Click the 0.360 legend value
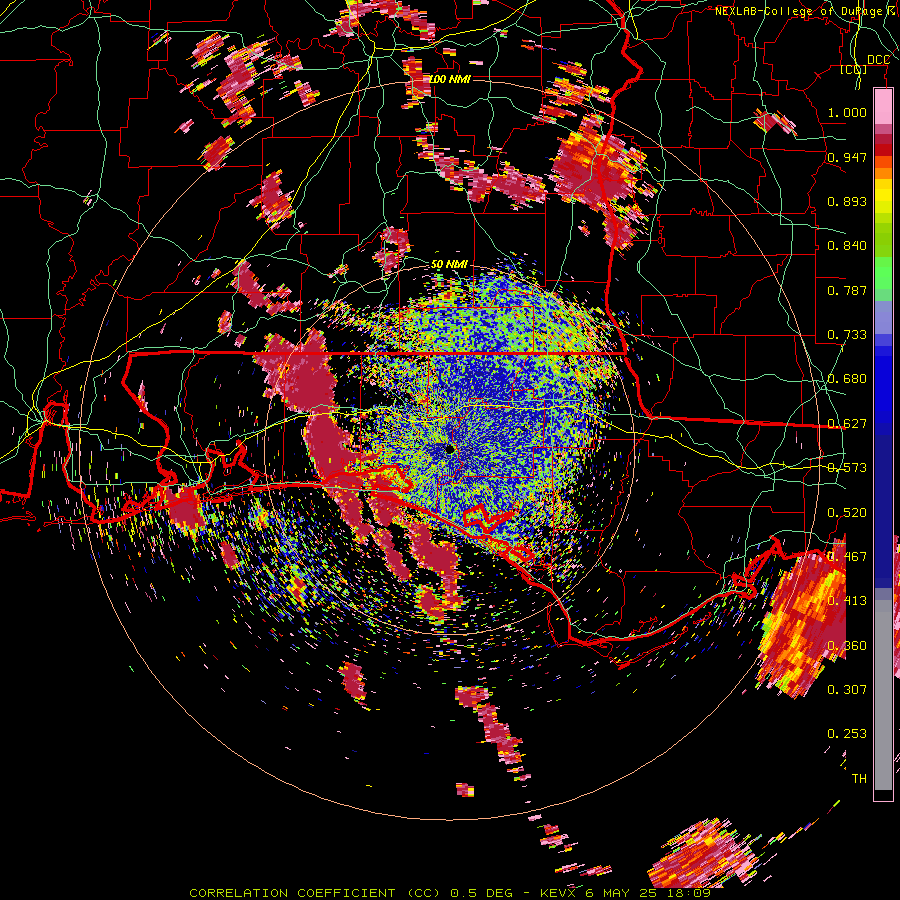 [847, 646]
